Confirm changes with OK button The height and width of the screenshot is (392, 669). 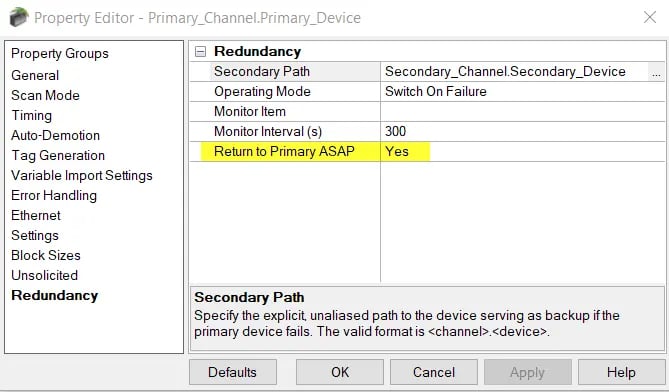pos(340,372)
